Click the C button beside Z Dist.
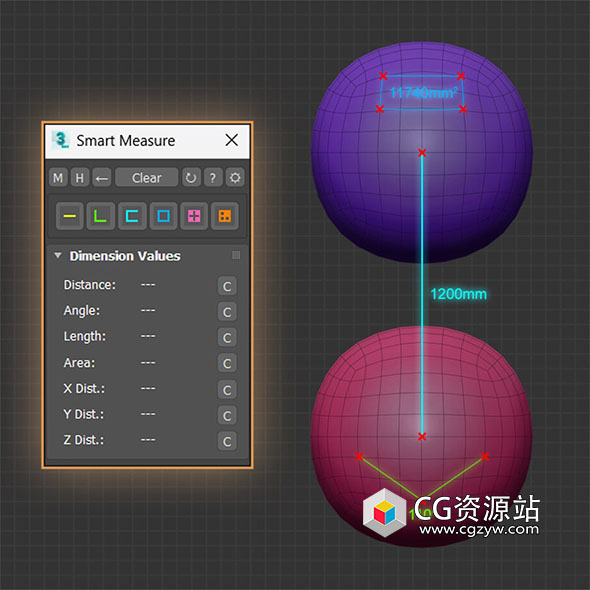The width and height of the screenshot is (590, 590). tap(227, 441)
